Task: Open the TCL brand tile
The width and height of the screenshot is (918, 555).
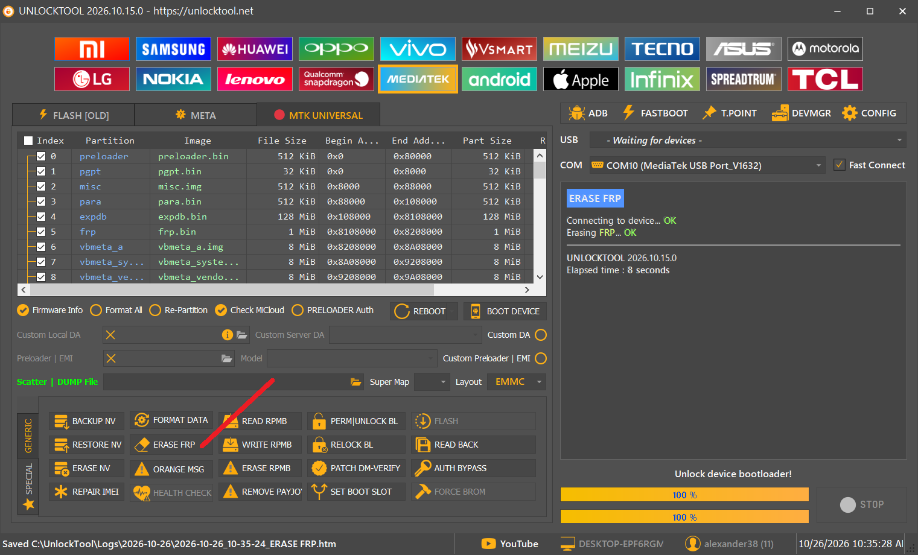Action: click(x=825, y=79)
